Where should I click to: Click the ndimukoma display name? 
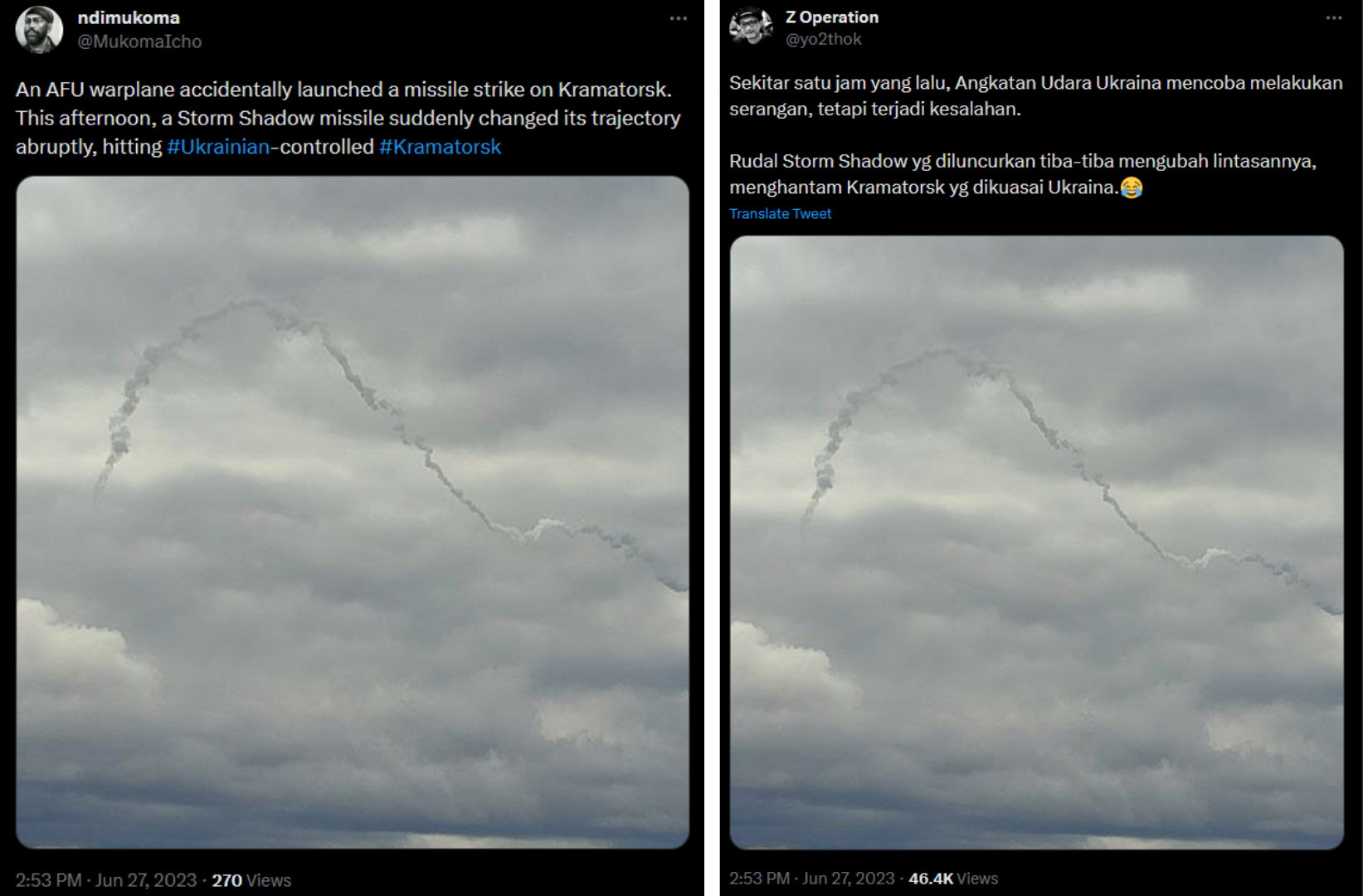129,17
